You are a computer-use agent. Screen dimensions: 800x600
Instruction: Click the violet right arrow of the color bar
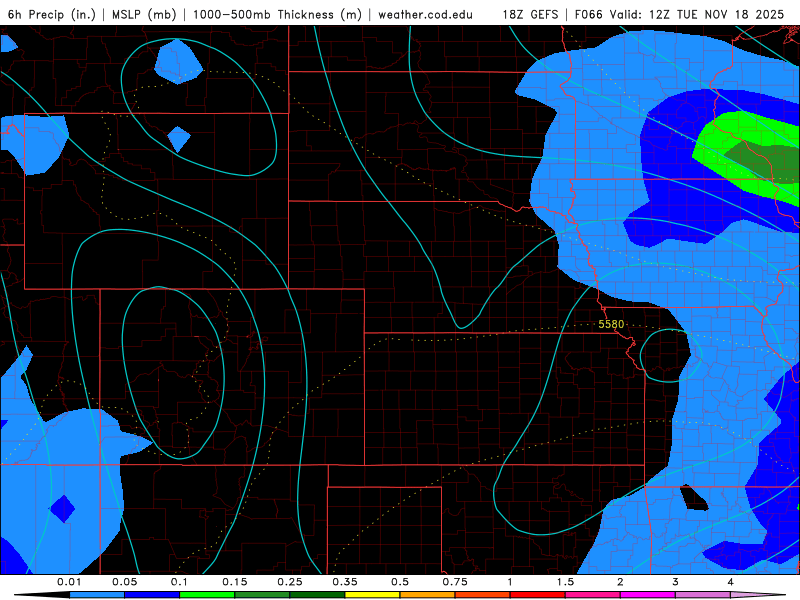tap(758, 595)
